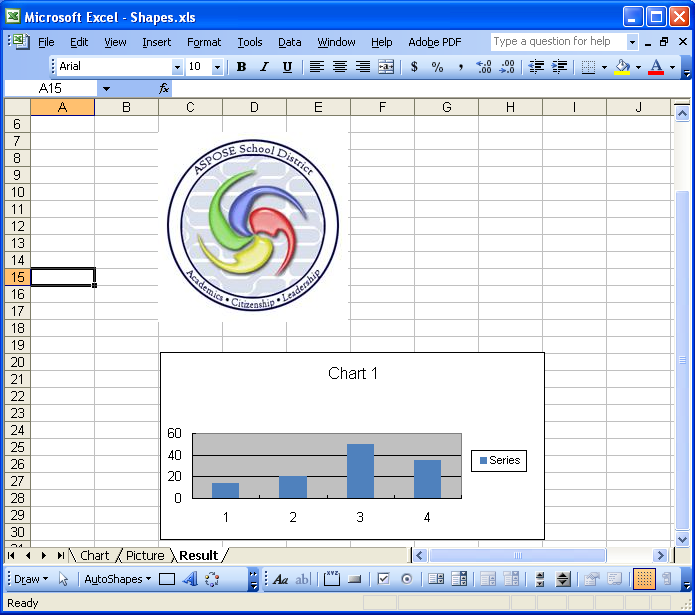
Task: Click Series legend entry
Action: point(499,461)
